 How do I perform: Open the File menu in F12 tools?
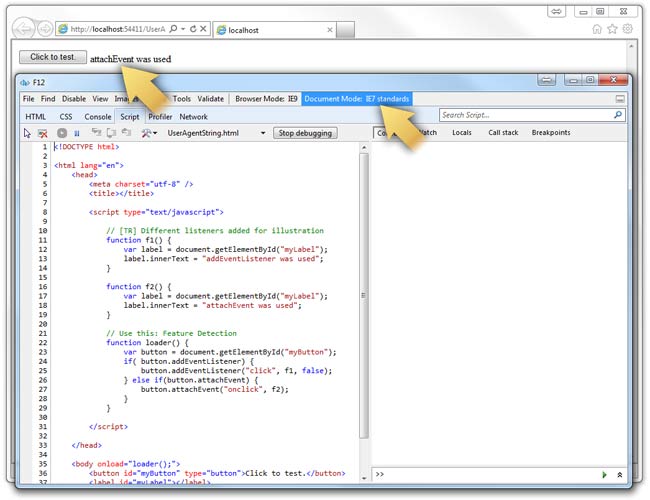click(x=29, y=99)
